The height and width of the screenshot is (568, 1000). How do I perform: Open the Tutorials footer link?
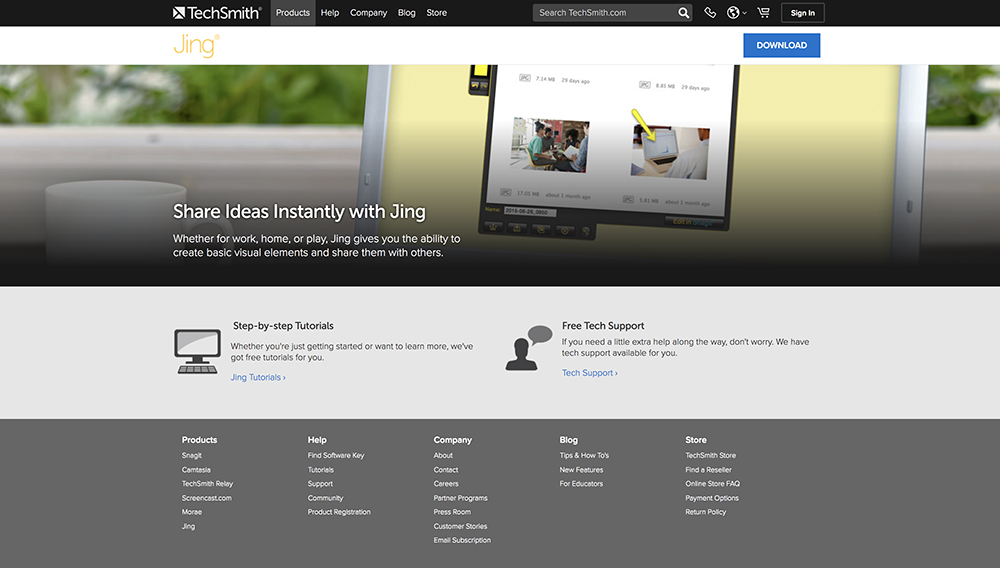pyautogui.click(x=321, y=470)
